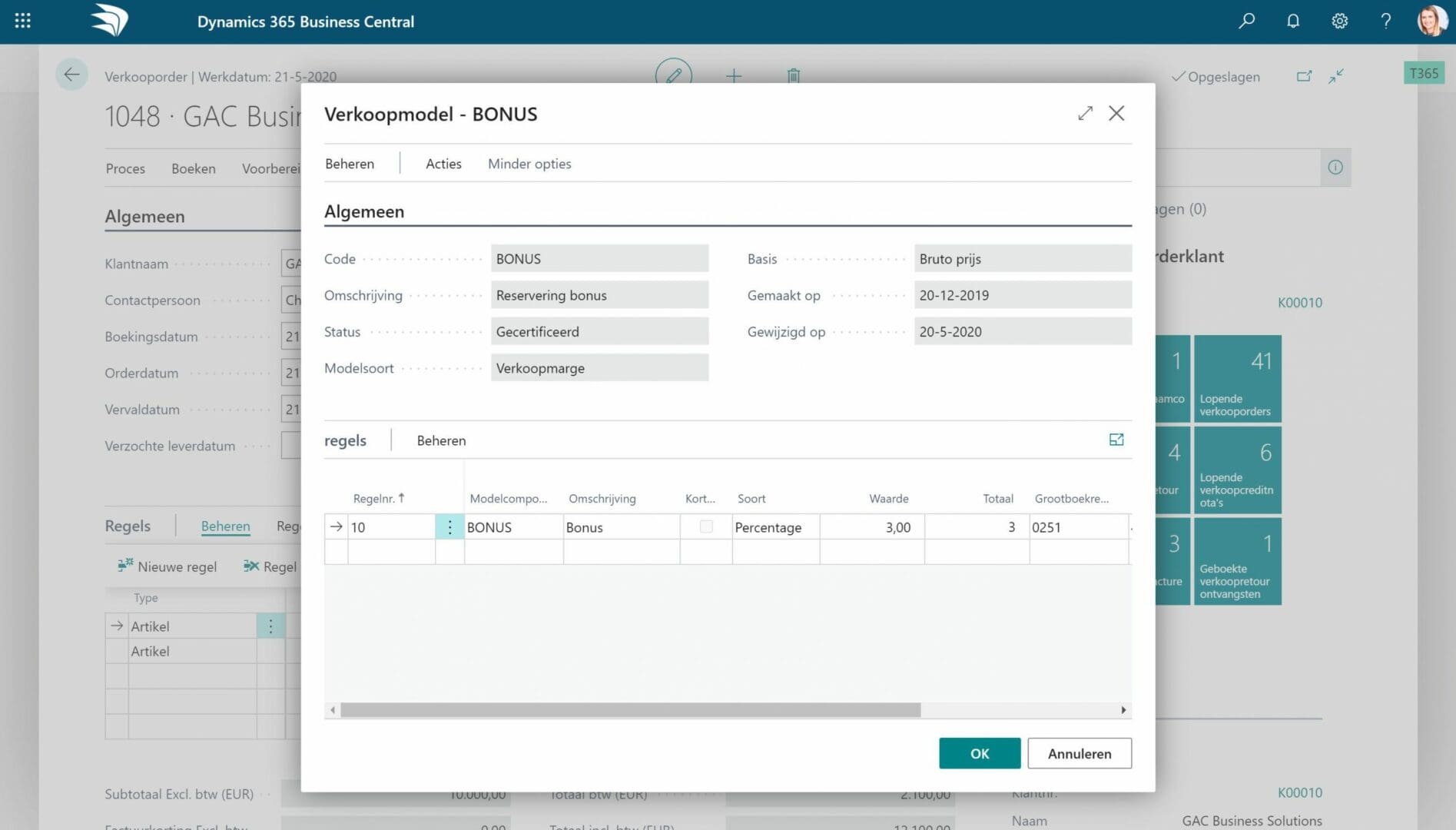This screenshot has height=830, width=1456.
Task: Click the trash delete icon
Action: pos(794,75)
